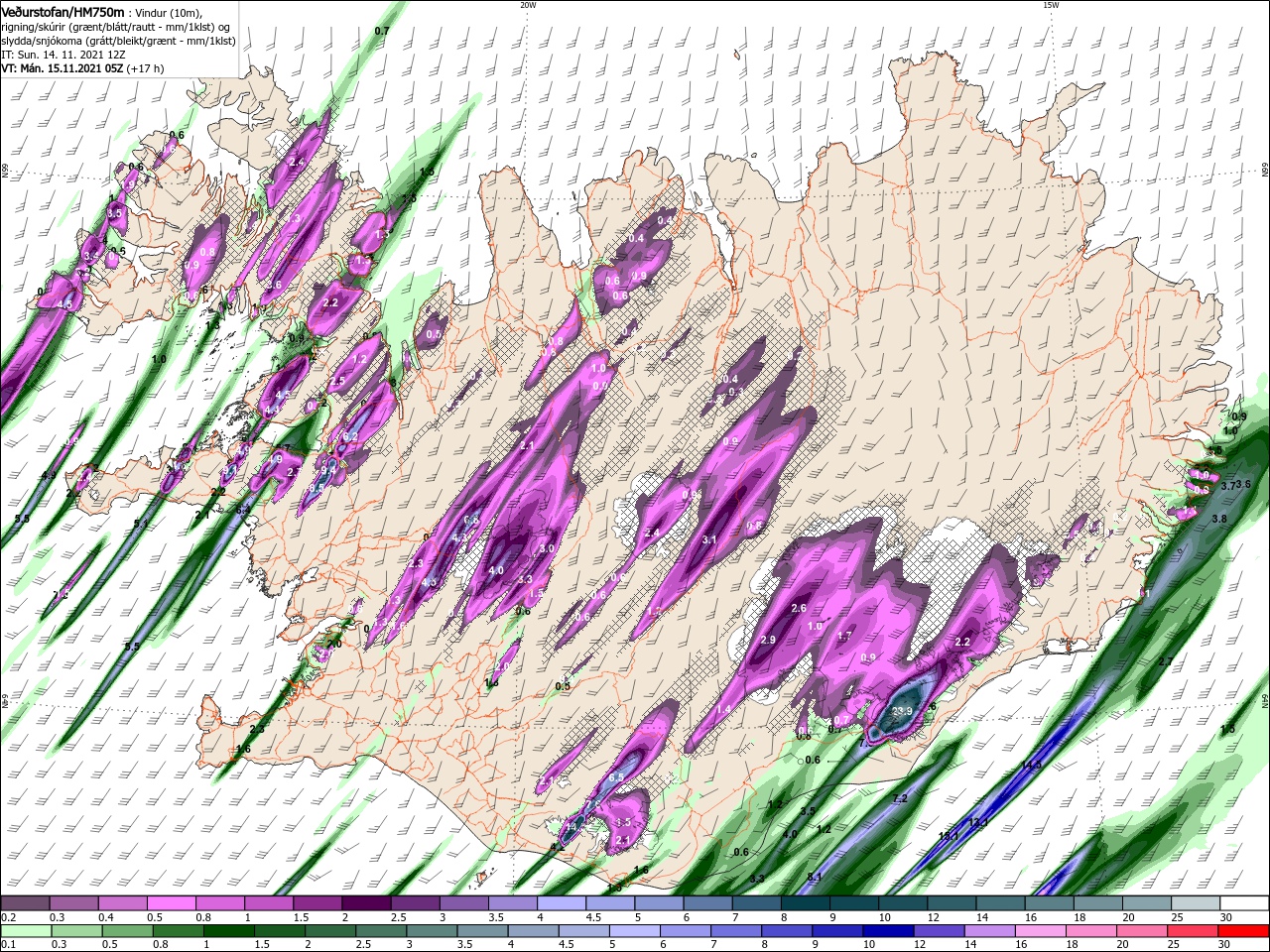Select the darkest purple 0.2 snow legend swatch
Screen dimensions: 1270x952
(25, 903)
